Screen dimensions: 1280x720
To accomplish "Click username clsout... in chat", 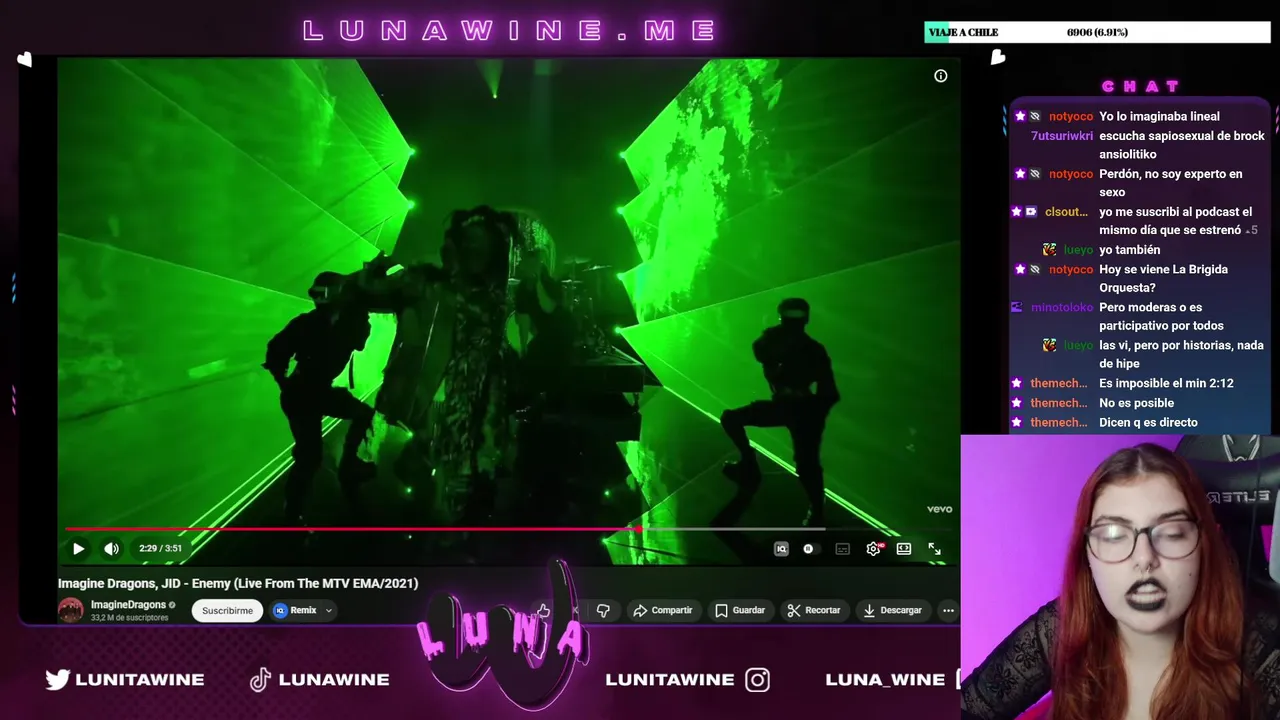I will (x=1066, y=212).
